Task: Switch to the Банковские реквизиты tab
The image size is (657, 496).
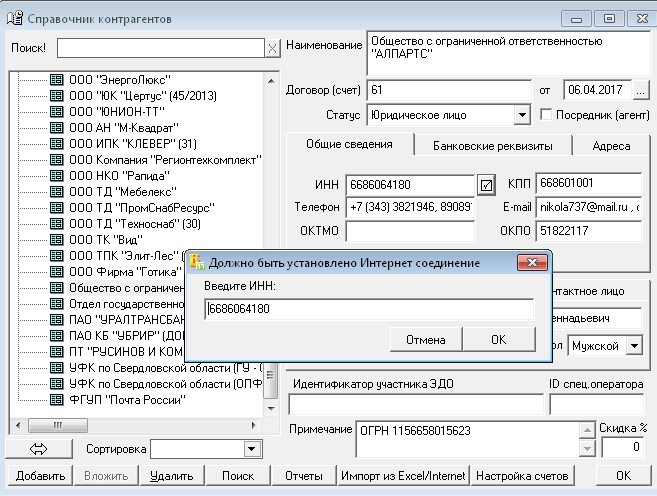Action: point(492,146)
